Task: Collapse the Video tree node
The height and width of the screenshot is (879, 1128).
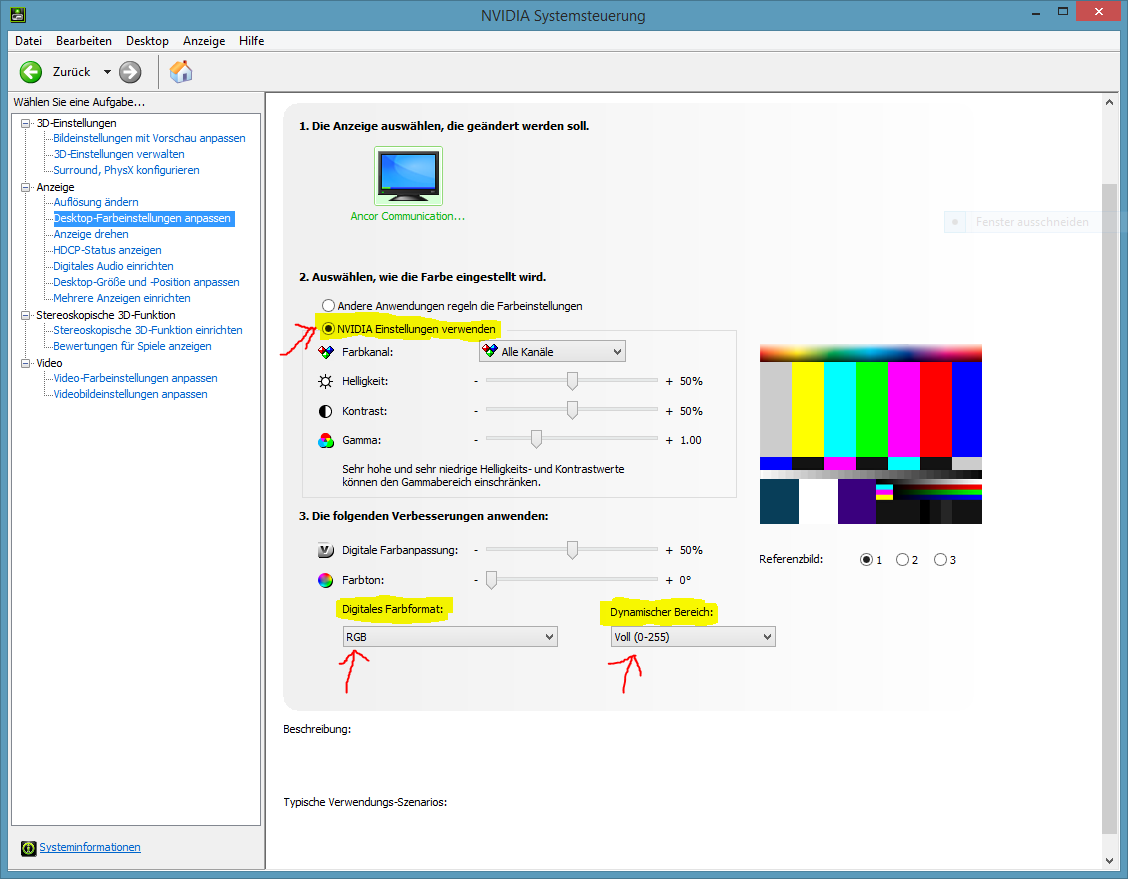Action: click(x=26, y=363)
